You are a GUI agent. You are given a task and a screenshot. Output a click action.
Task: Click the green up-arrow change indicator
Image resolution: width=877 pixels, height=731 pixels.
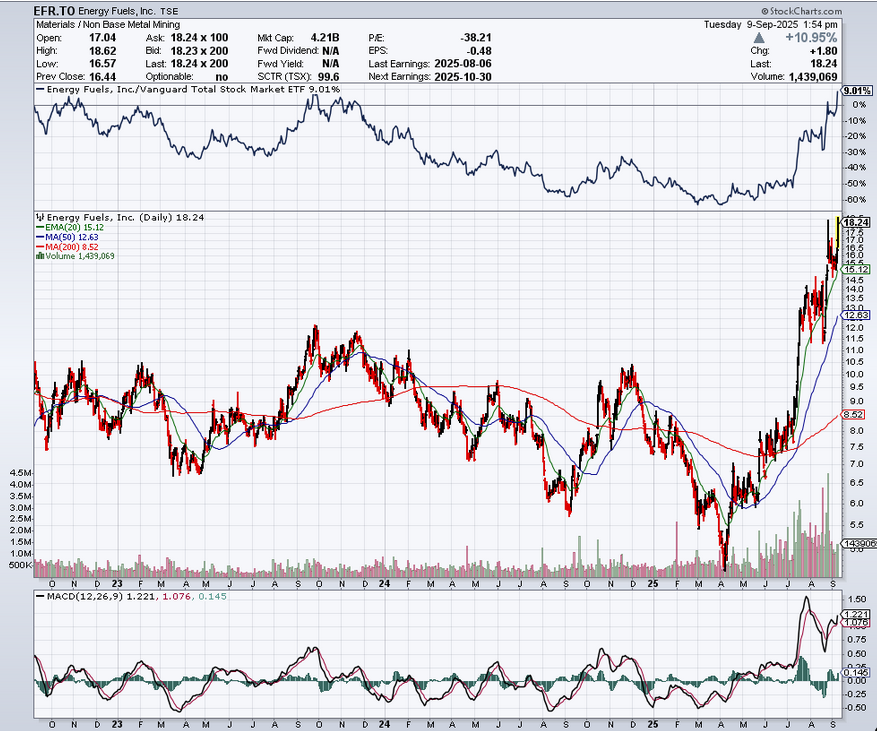[757, 36]
